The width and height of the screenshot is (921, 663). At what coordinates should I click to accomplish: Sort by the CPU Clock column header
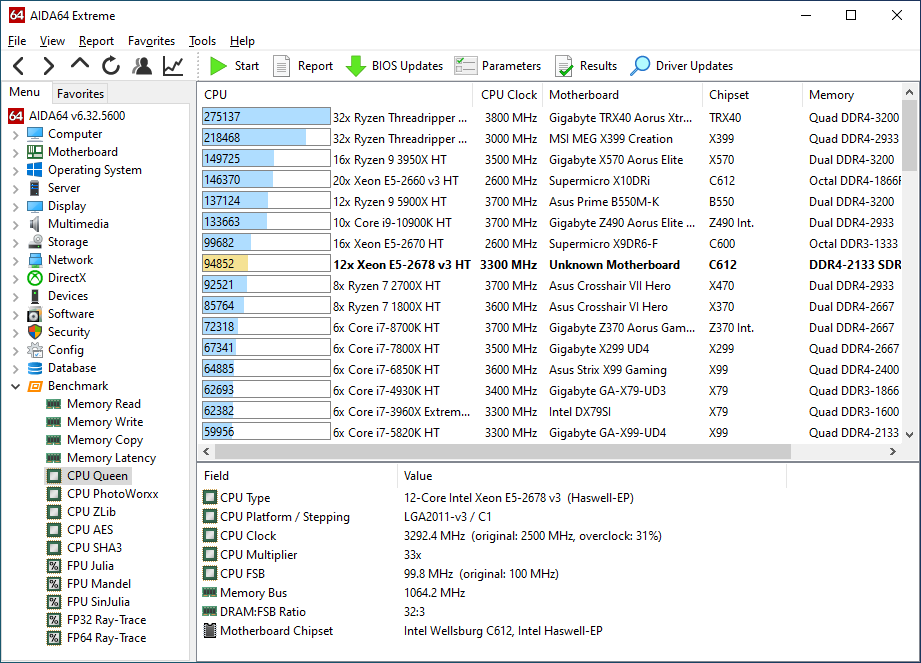click(x=509, y=95)
